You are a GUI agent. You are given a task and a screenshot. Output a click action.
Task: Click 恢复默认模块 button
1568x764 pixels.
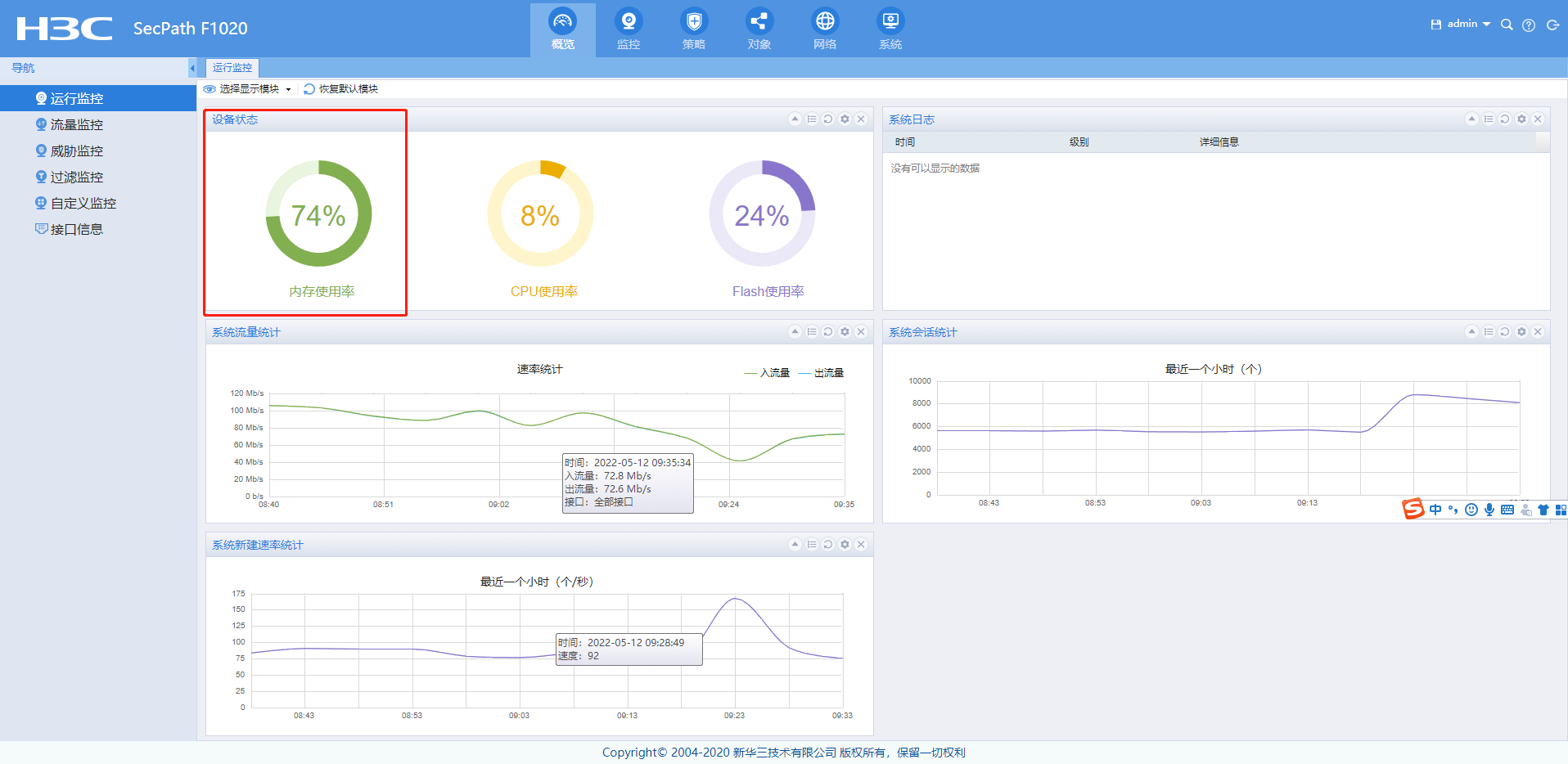click(x=341, y=89)
